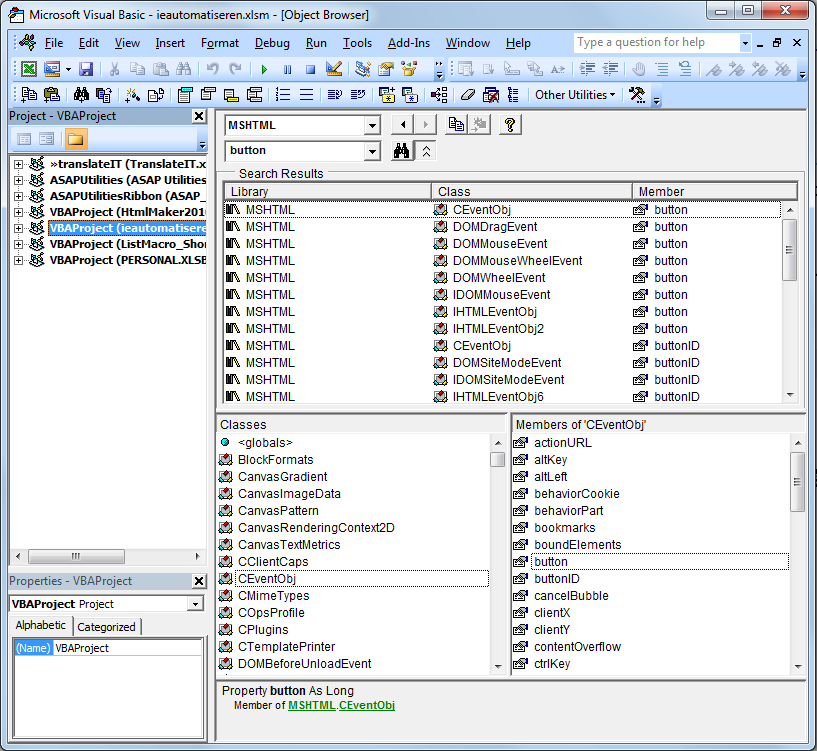This screenshot has width=817, height=751.
Task: Expand the ASAPUtilities project node
Action: [18, 180]
